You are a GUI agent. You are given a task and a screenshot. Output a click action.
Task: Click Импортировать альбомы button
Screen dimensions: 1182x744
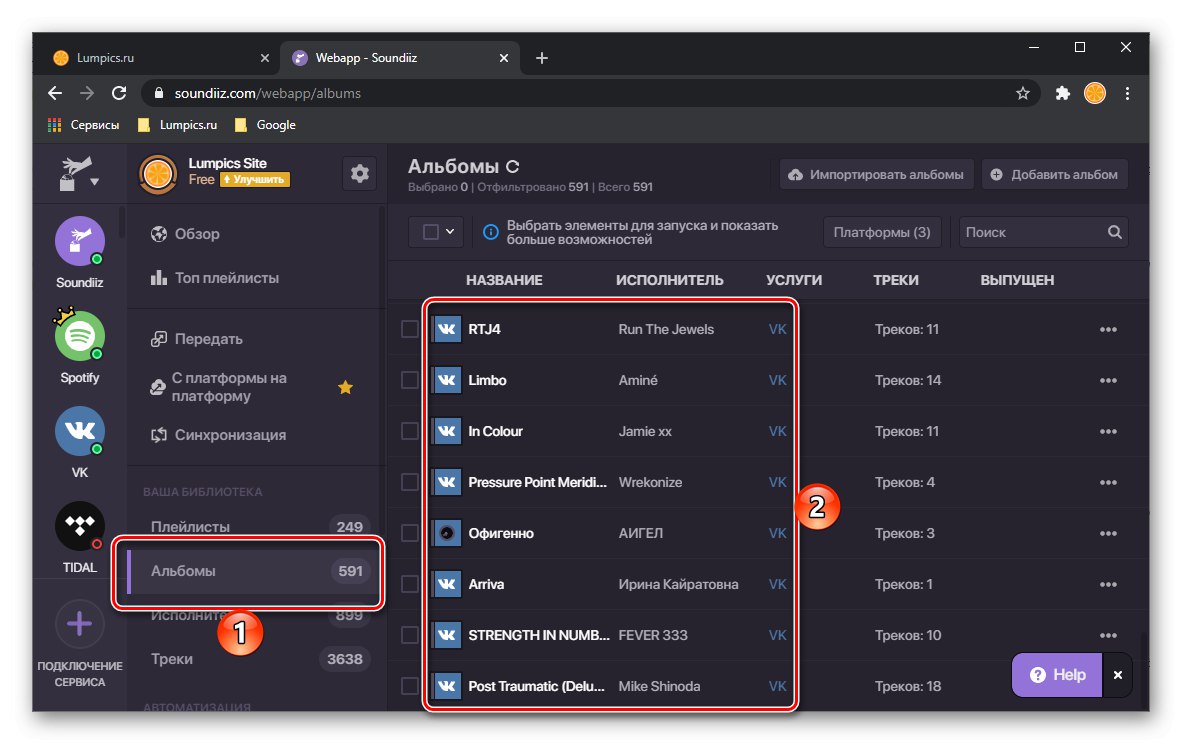coord(876,174)
